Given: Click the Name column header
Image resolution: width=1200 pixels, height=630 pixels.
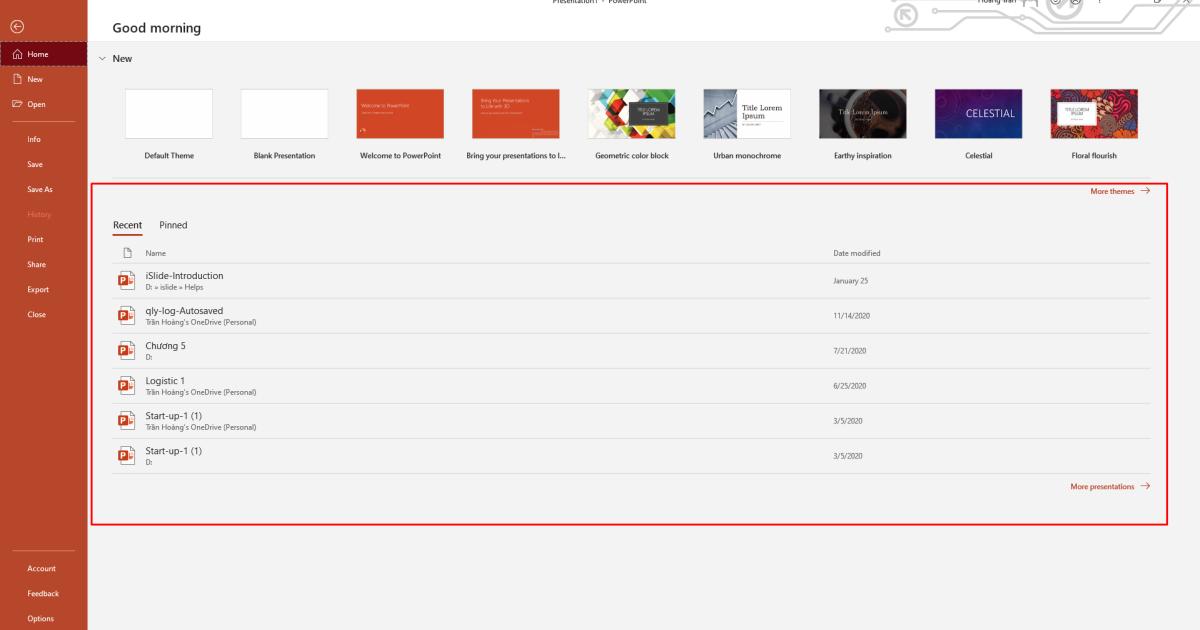Looking at the screenshot, I should coord(156,253).
